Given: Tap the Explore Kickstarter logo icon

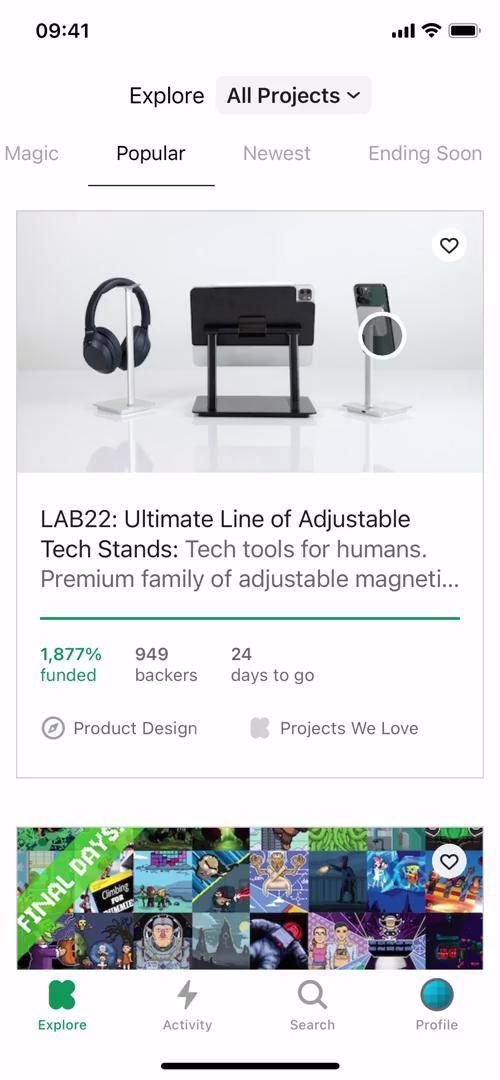Looking at the screenshot, I should point(62,995).
